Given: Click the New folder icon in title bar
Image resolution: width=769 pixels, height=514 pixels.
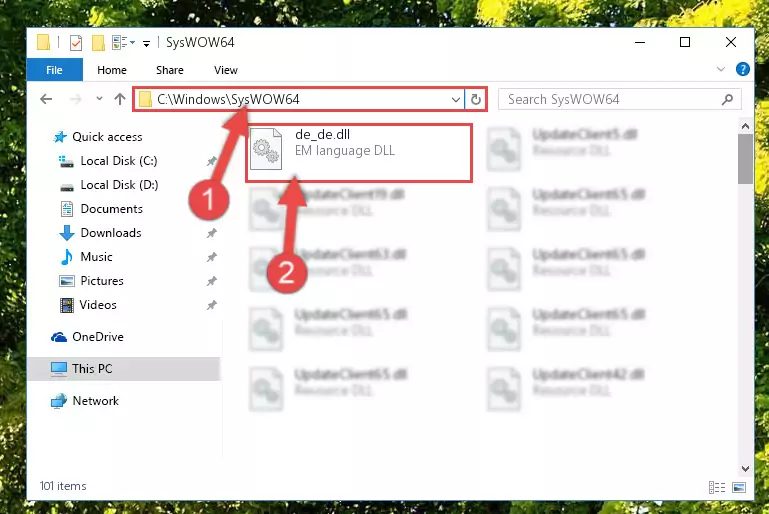Looking at the screenshot, I should (x=98, y=43).
